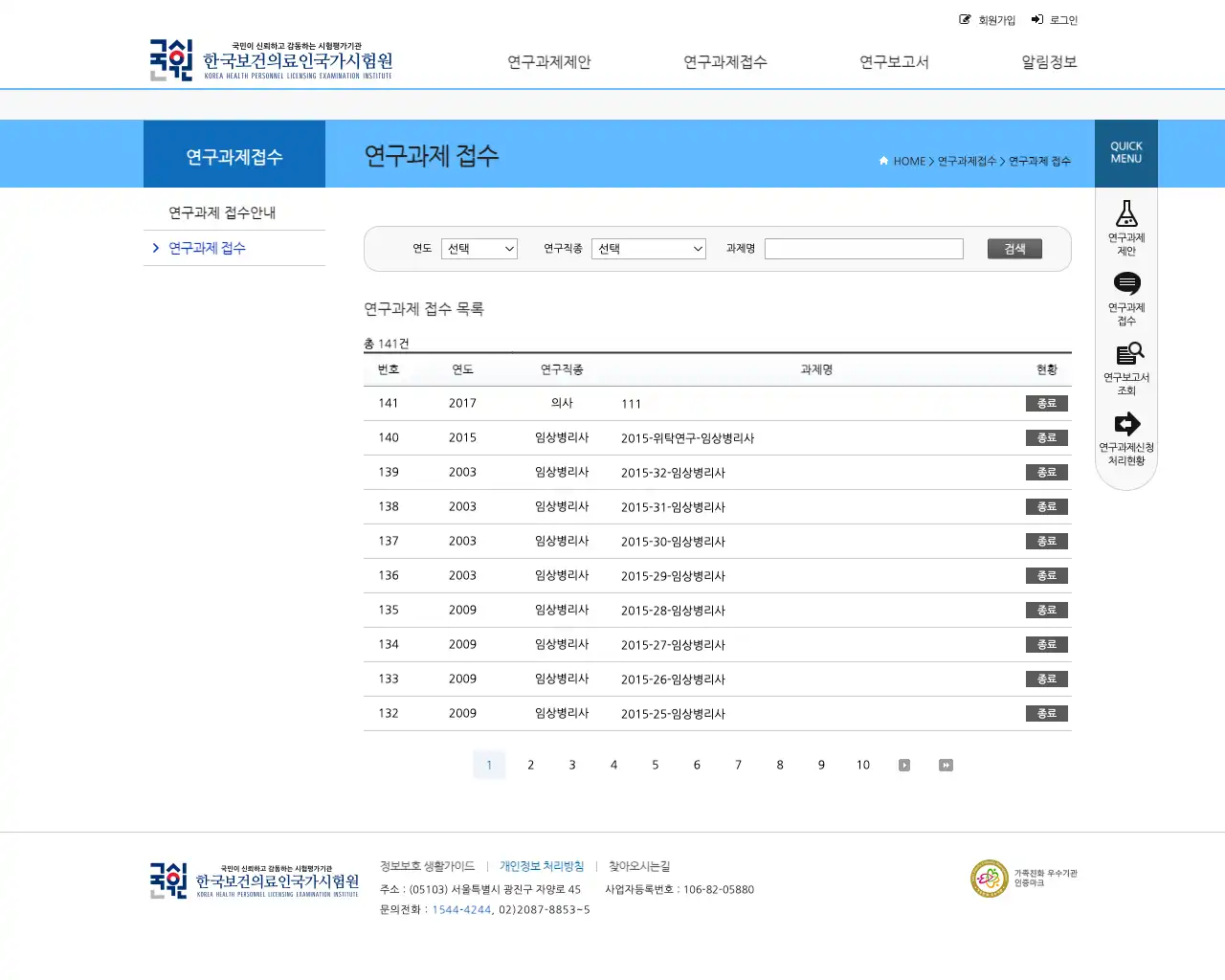
Task: Click the 회원가입 sign-up pencil icon
Action: [x=965, y=19]
